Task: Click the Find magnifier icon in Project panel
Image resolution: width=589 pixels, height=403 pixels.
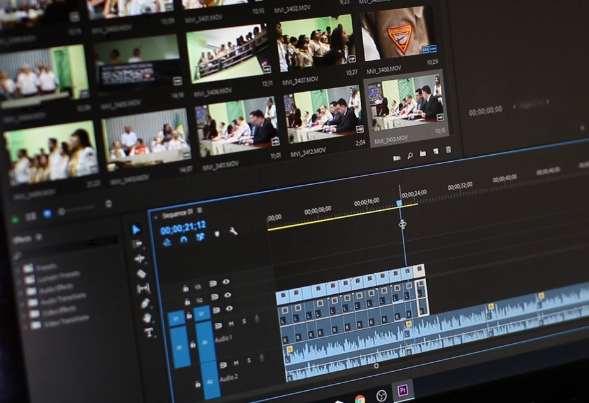Action: (410, 155)
